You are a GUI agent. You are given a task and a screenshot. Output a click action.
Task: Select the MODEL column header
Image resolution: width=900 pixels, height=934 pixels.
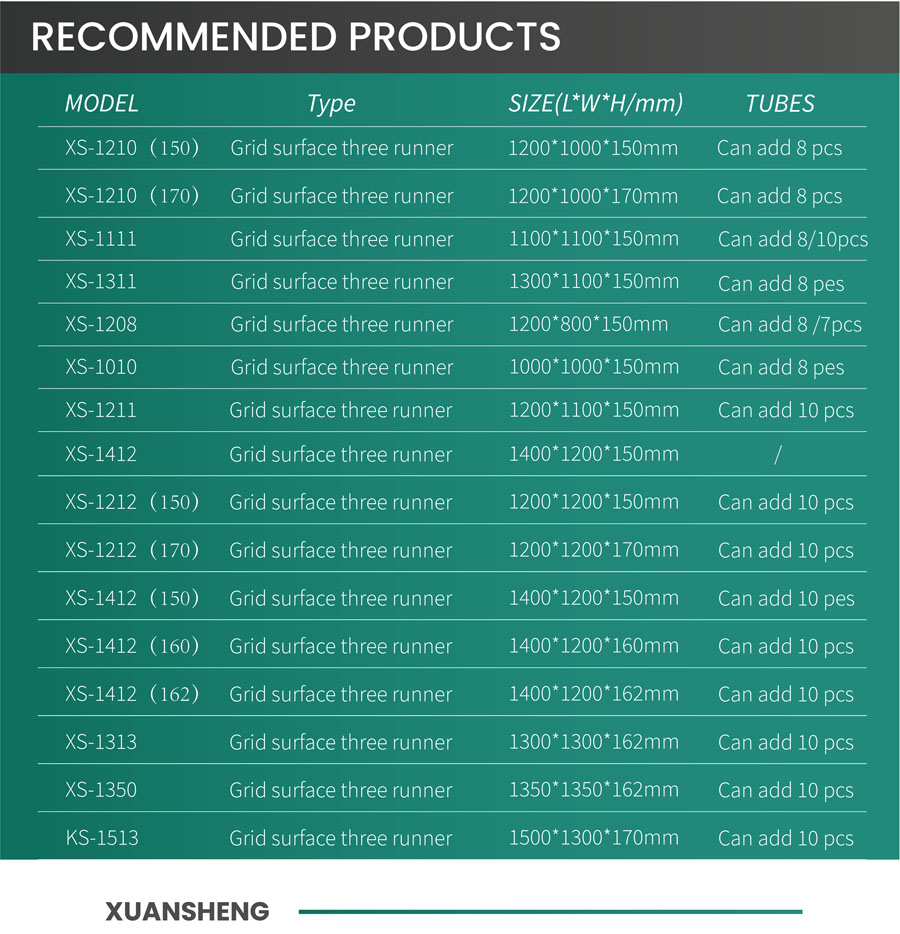click(x=101, y=104)
